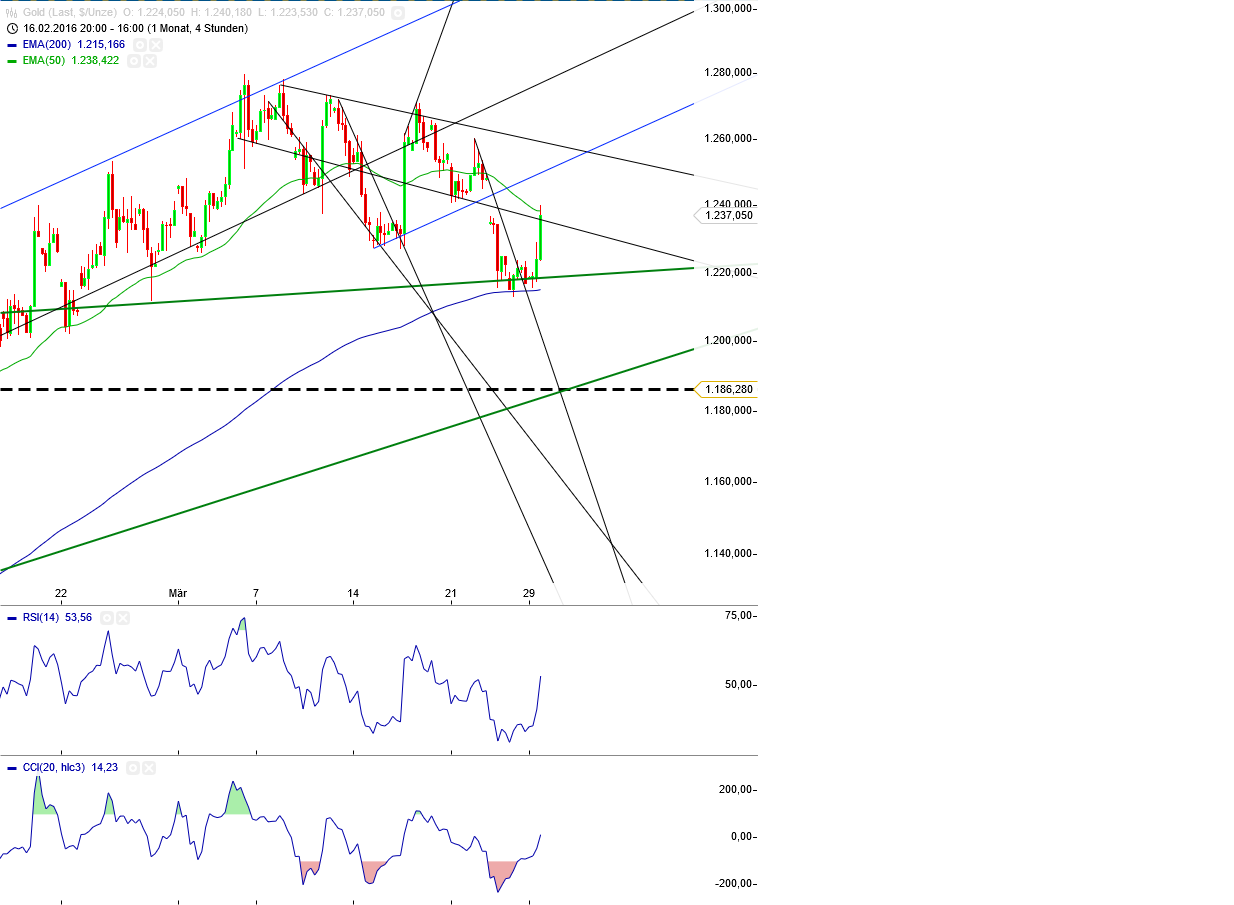Open RSI(14) settings via its gear icon

click(x=107, y=618)
